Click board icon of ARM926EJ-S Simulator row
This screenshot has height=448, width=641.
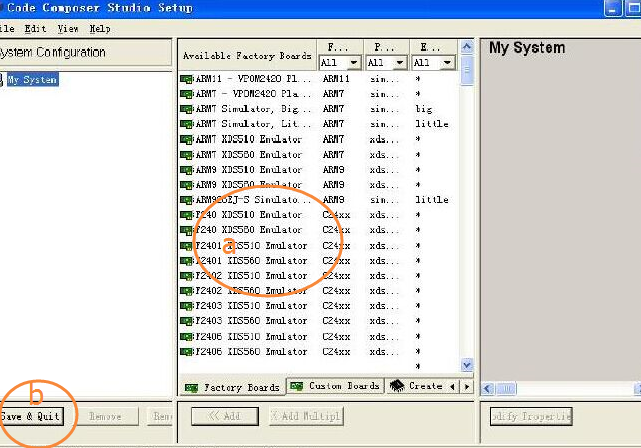(x=186, y=200)
